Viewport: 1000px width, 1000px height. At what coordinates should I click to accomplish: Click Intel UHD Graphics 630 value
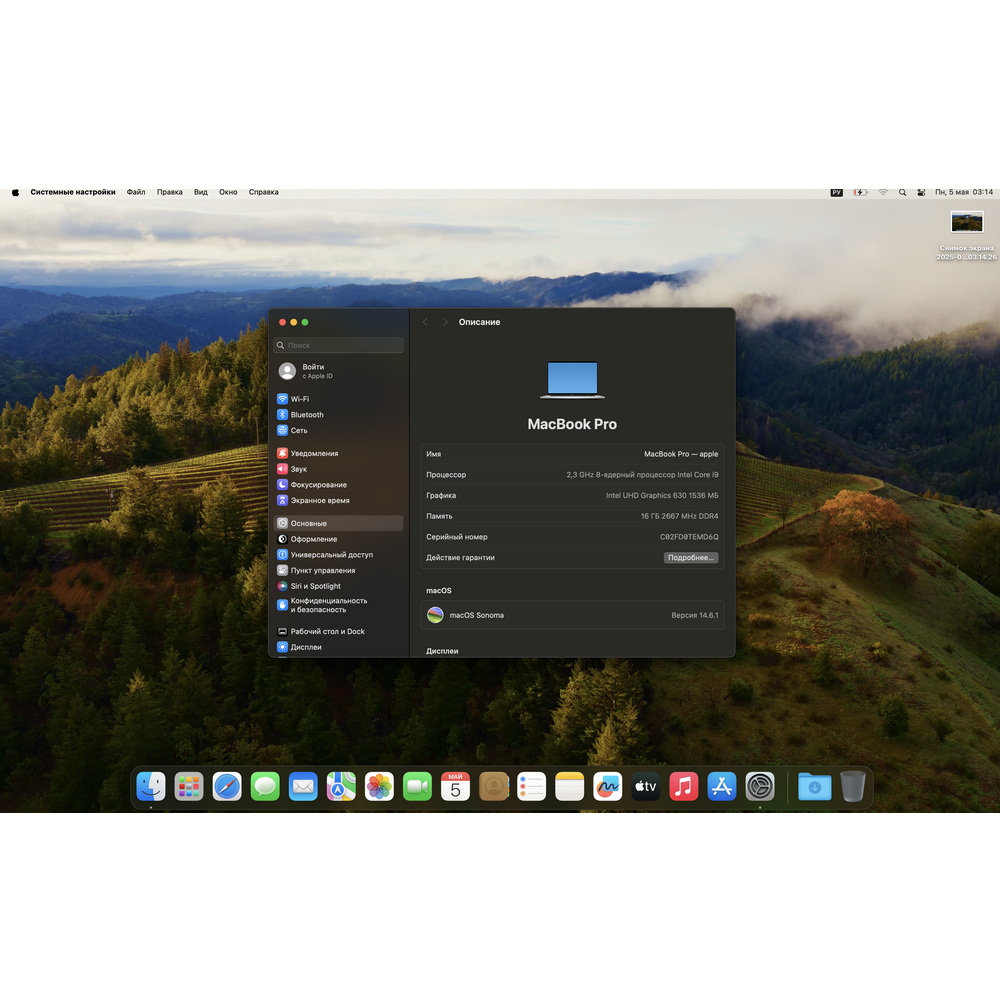click(x=662, y=496)
